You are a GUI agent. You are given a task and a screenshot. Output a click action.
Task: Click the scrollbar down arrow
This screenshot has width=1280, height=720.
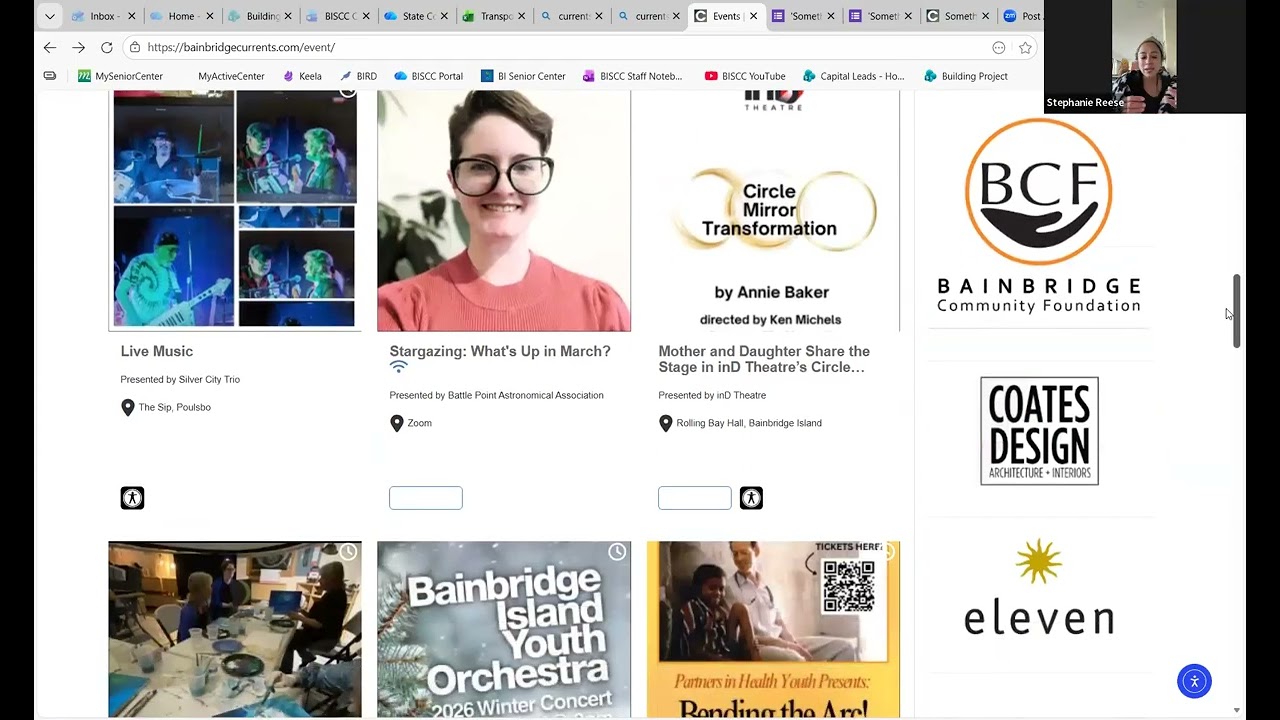tap(1236, 710)
